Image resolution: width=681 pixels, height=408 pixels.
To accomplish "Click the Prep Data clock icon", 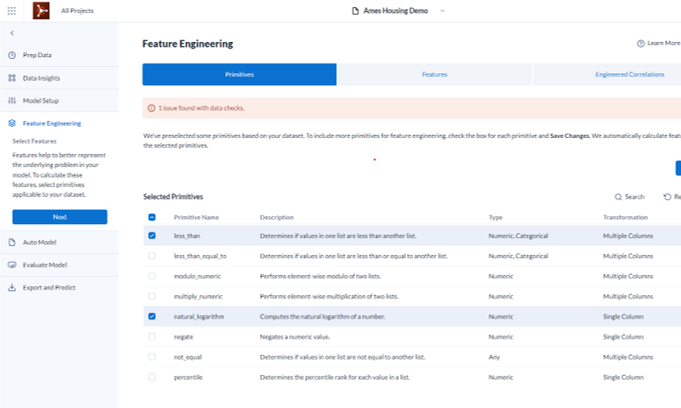I will 12,55.
